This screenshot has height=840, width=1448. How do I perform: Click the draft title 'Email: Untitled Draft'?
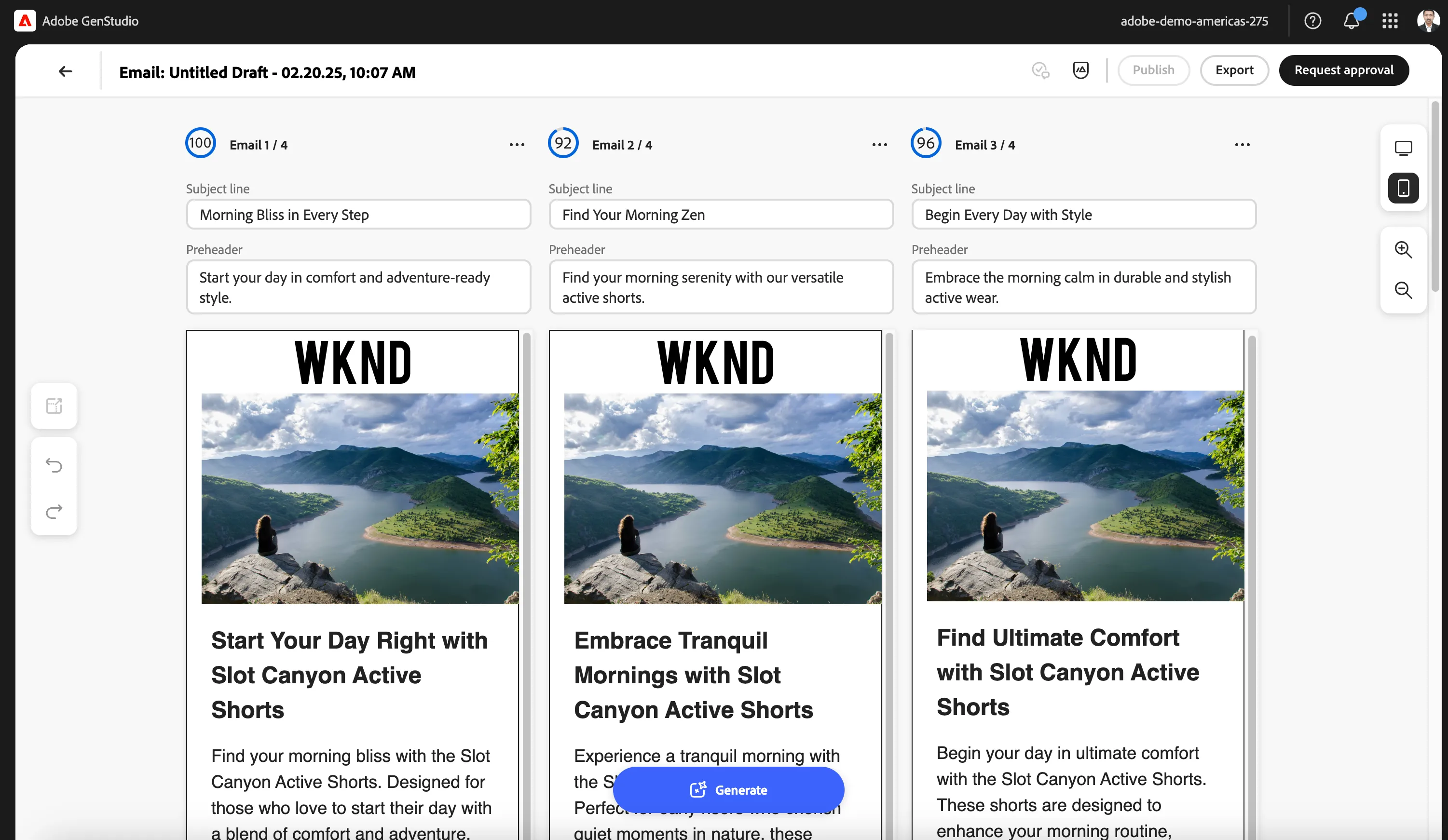pyautogui.click(x=267, y=72)
